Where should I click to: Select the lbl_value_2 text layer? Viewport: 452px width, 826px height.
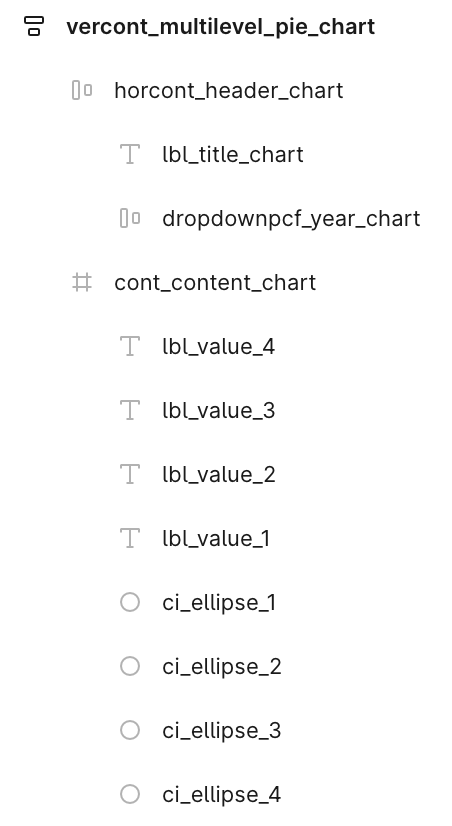coord(219,475)
